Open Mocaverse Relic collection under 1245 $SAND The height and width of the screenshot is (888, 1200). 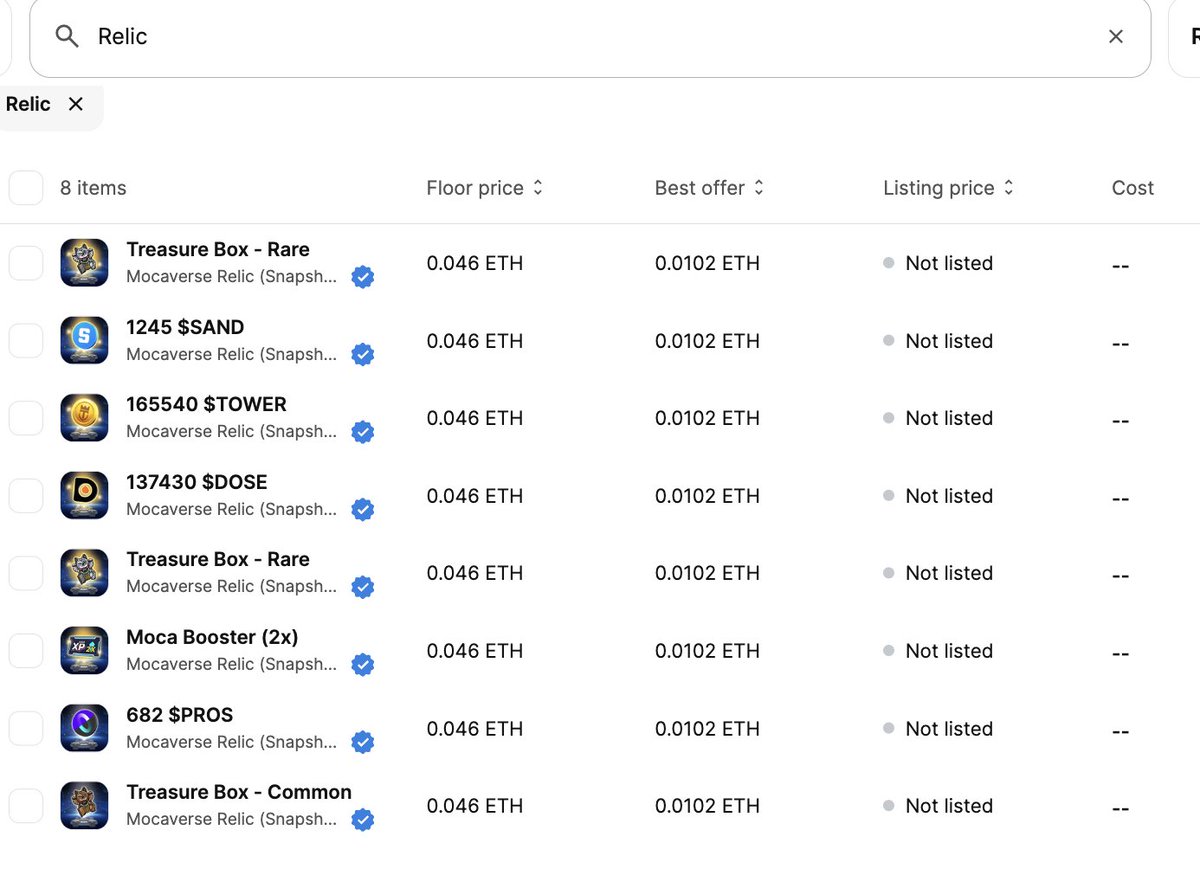pyautogui.click(x=232, y=354)
